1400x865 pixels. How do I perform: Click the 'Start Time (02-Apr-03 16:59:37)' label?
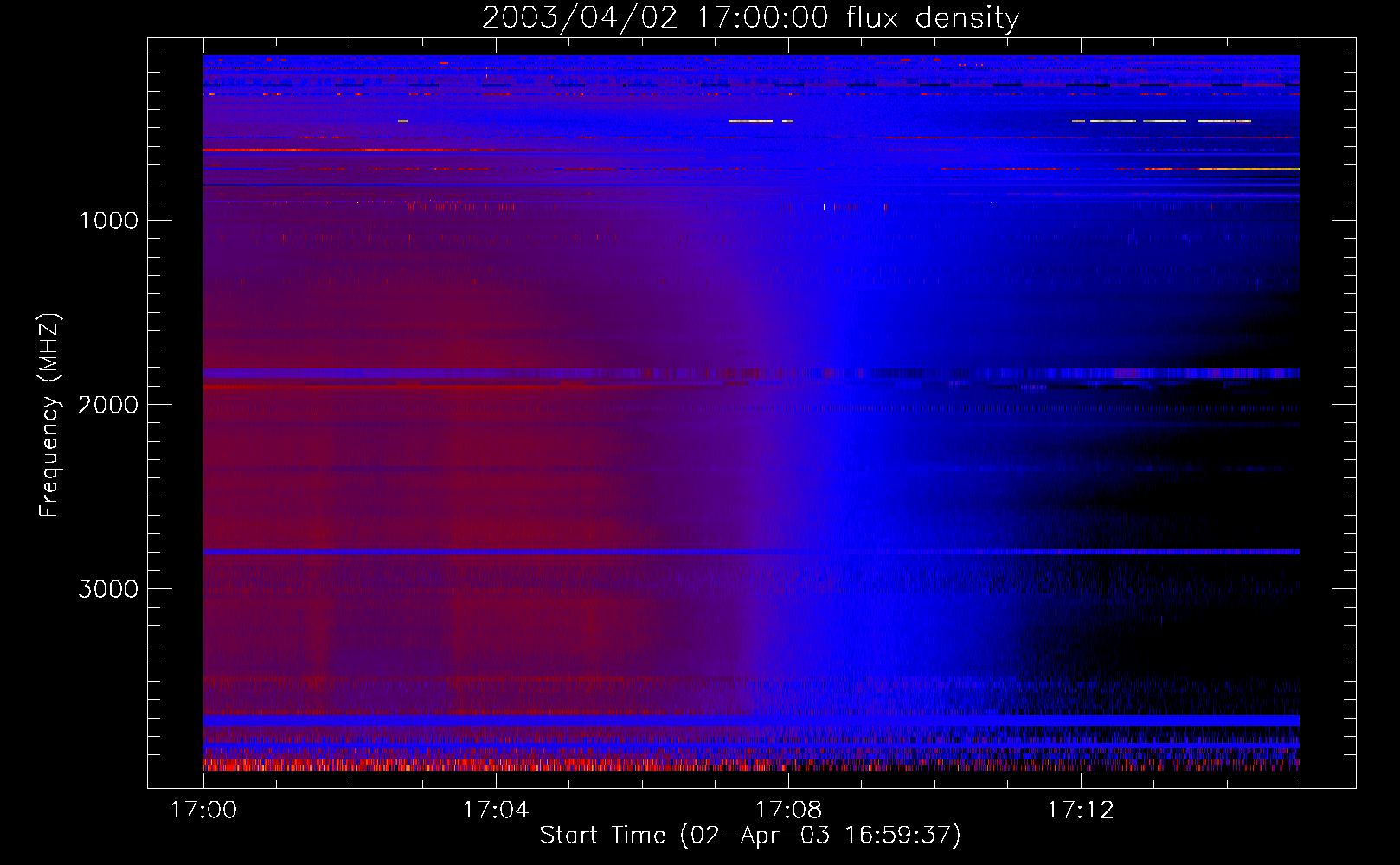pos(750,835)
